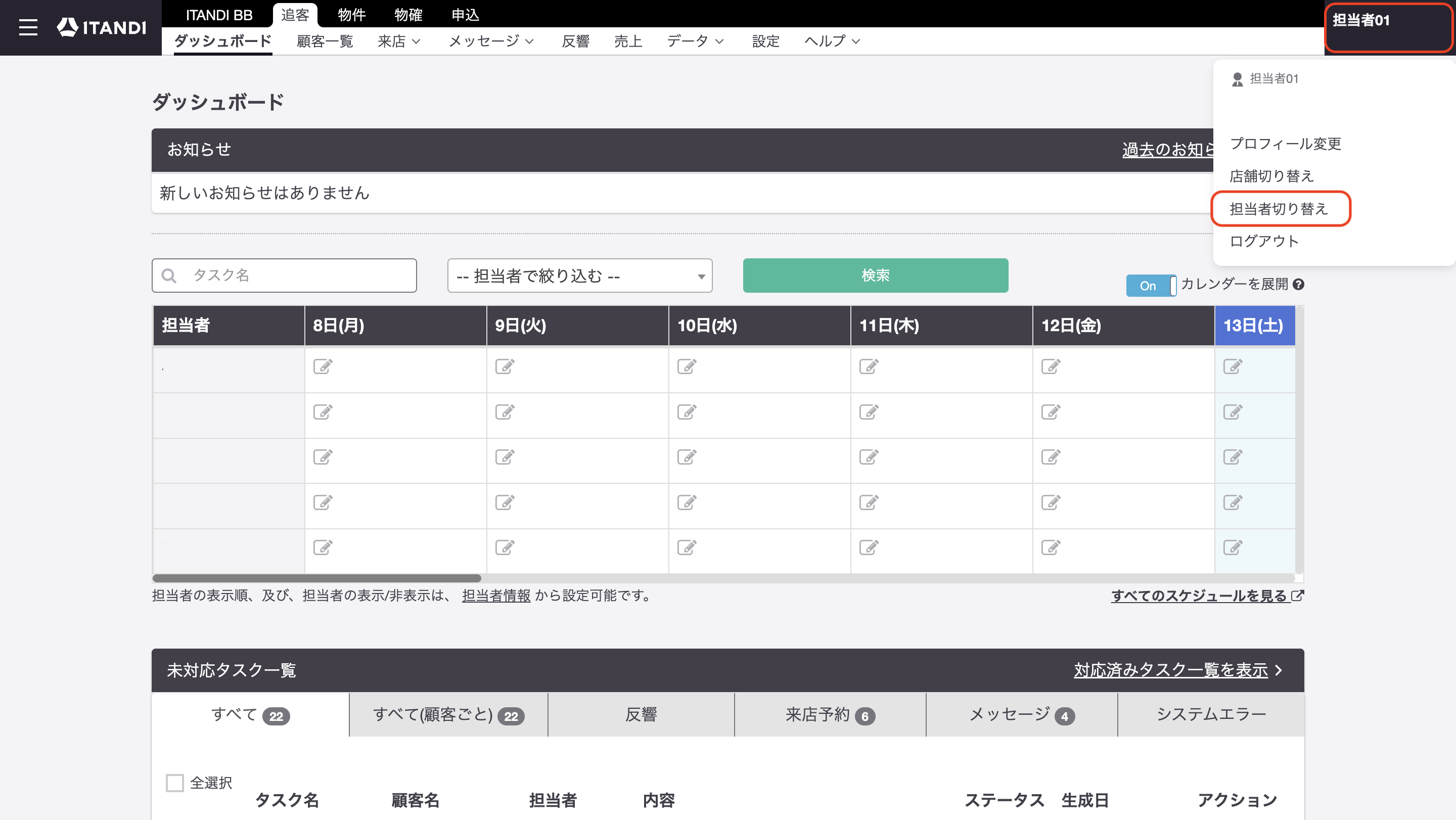Click edit icon in first row under 11日(木)
The height and width of the screenshot is (820, 1456).
coord(869,366)
